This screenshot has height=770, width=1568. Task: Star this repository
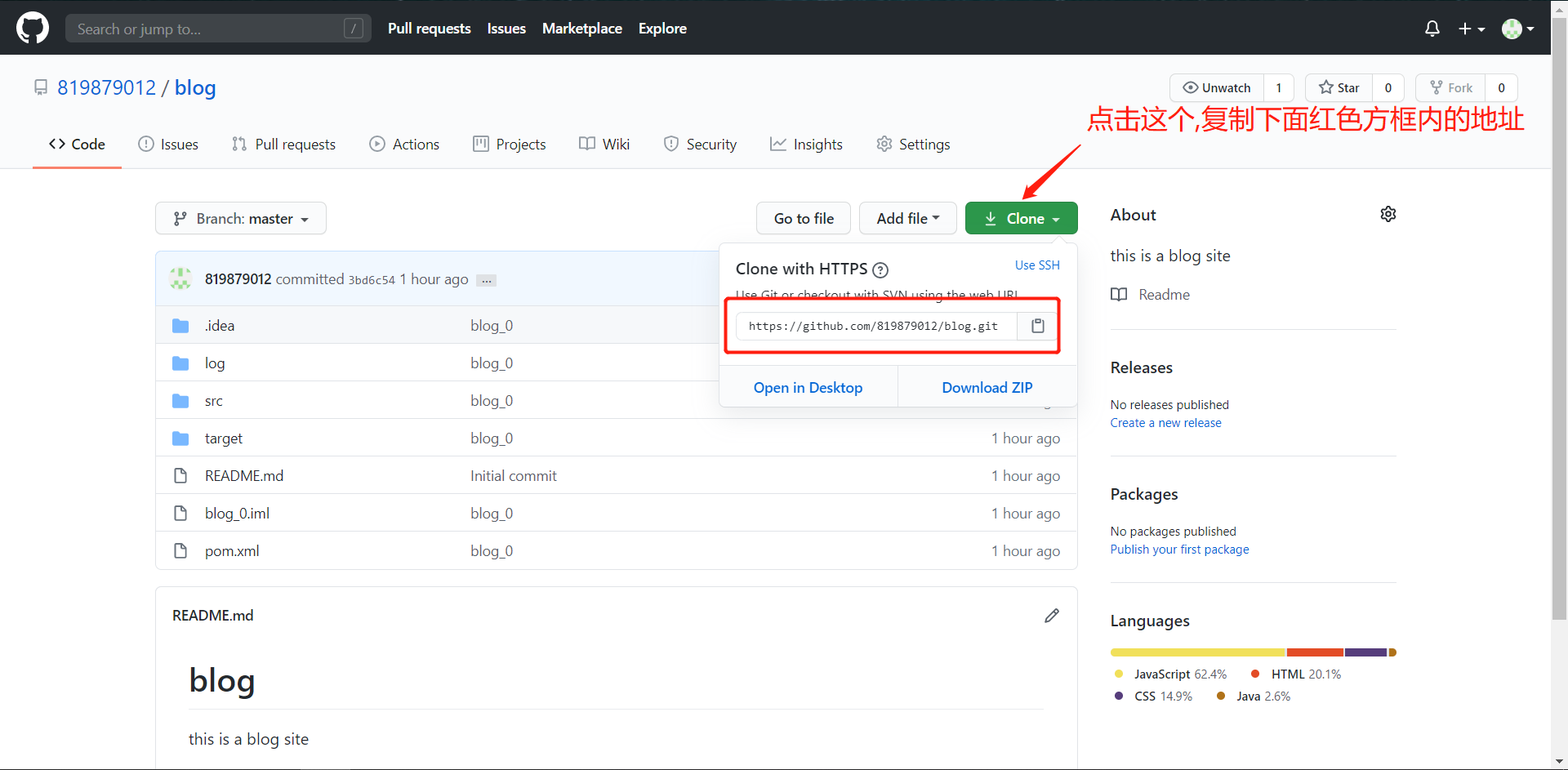pyautogui.click(x=1339, y=87)
